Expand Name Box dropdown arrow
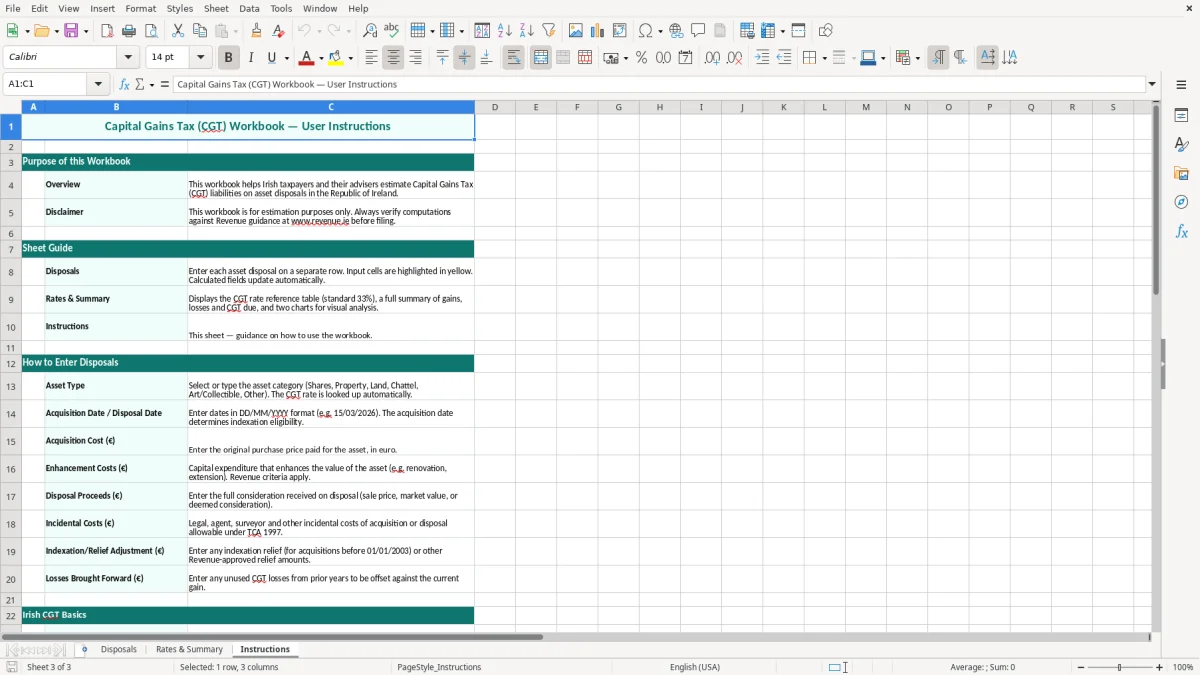Viewport: 1200px width, 675px height. tap(99, 84)
